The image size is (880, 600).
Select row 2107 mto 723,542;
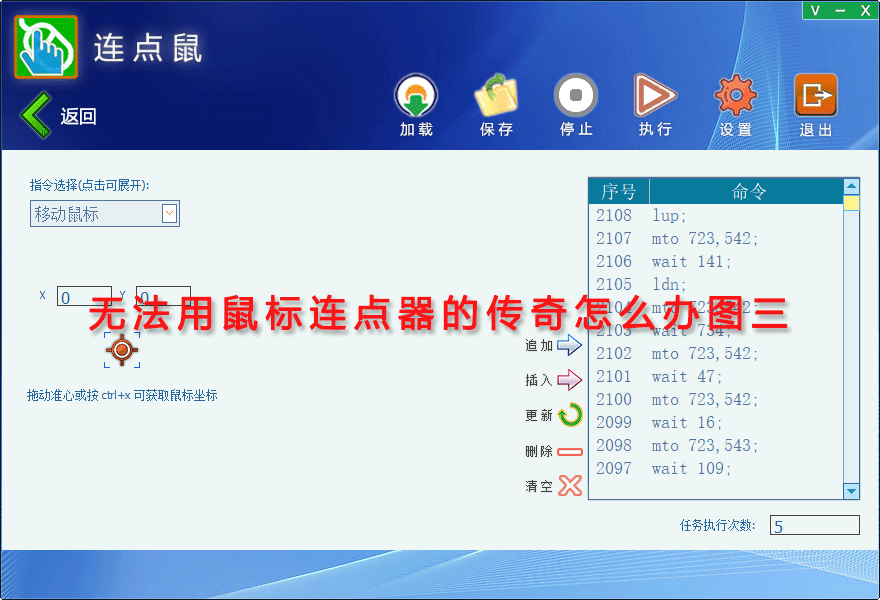716,239
